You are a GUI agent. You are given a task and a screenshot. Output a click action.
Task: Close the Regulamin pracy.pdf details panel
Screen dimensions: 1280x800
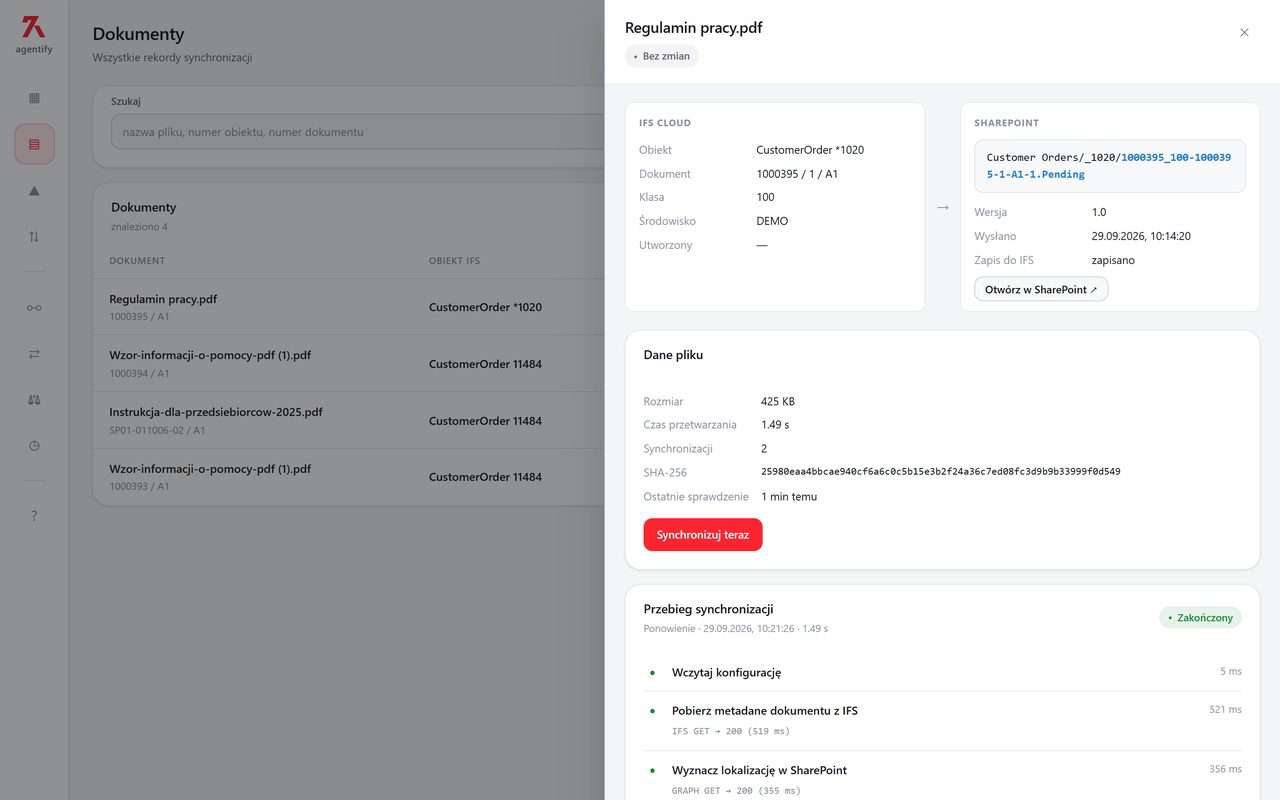(x=1244, y=33)
